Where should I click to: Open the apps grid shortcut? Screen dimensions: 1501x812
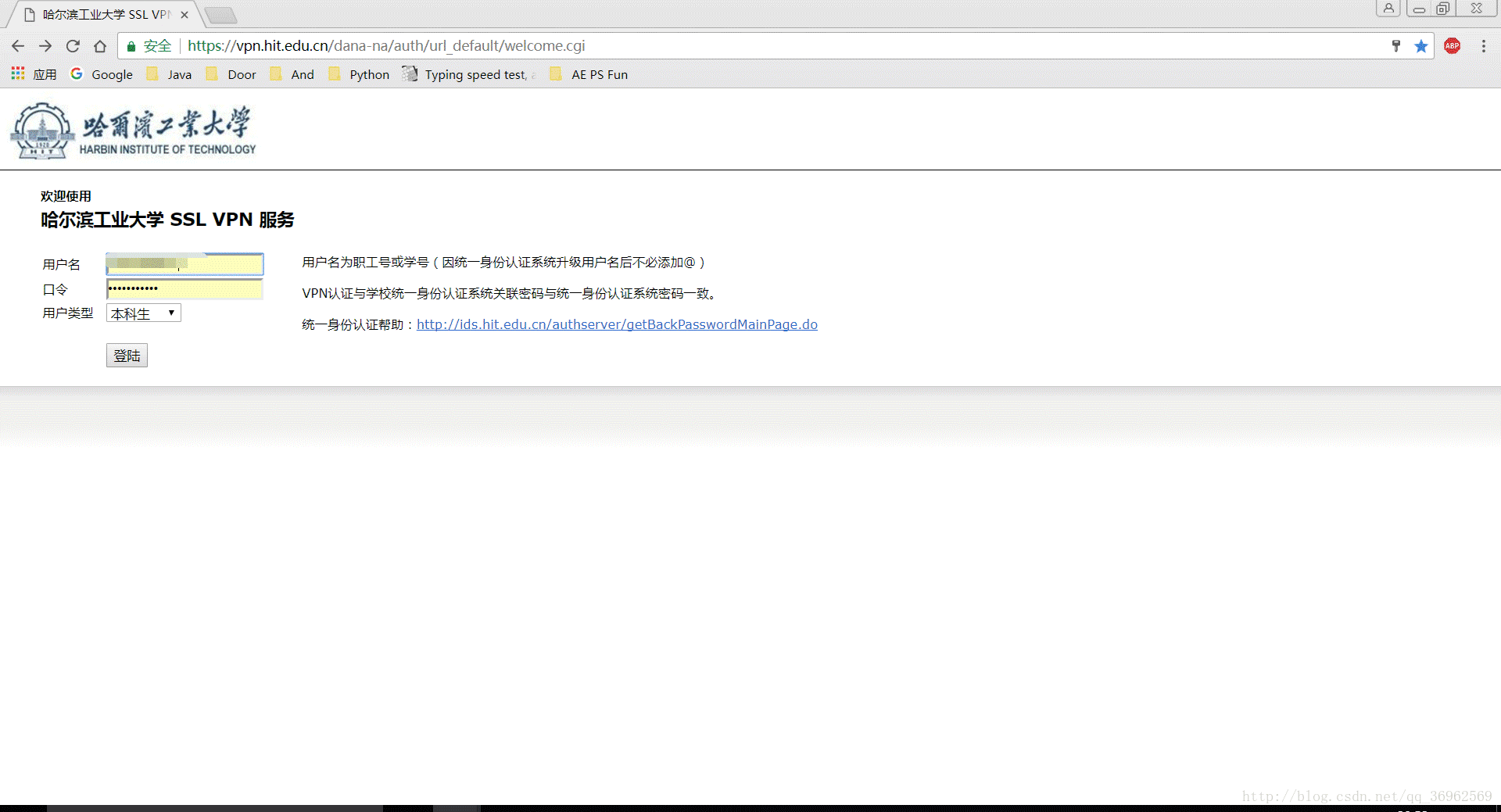point(34,74)
